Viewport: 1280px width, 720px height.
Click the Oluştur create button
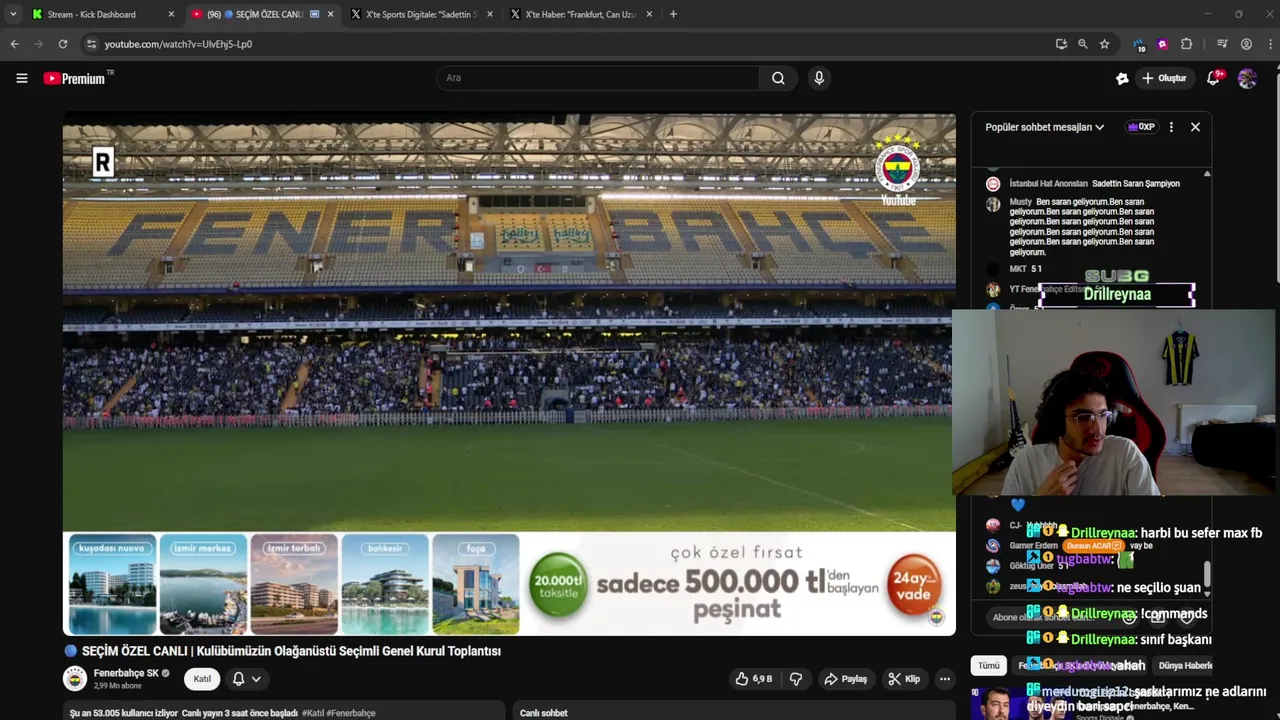[1164, 78]
